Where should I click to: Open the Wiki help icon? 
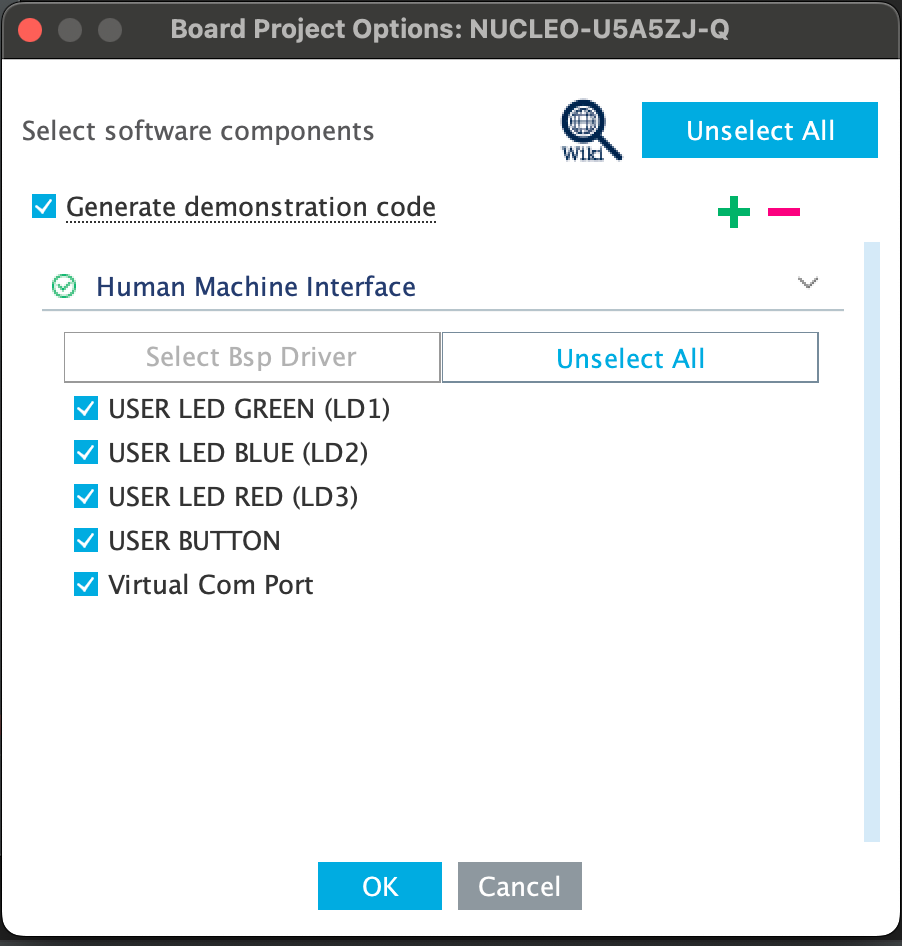pos(590,131)
